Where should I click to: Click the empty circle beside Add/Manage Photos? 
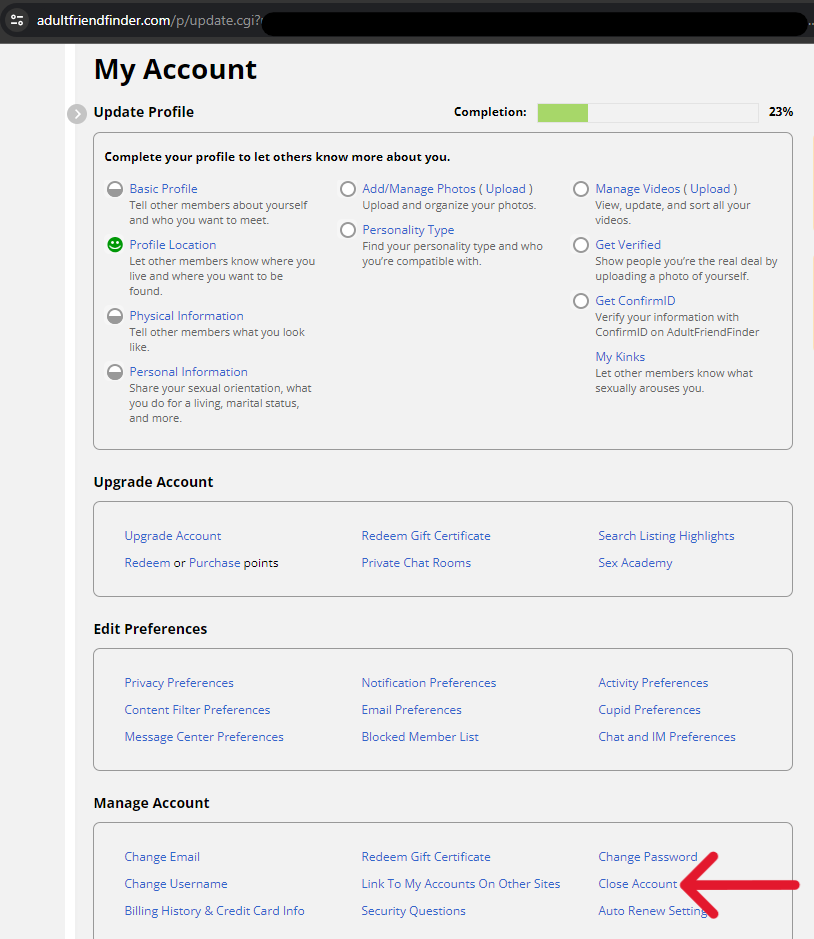click(348, 189)
